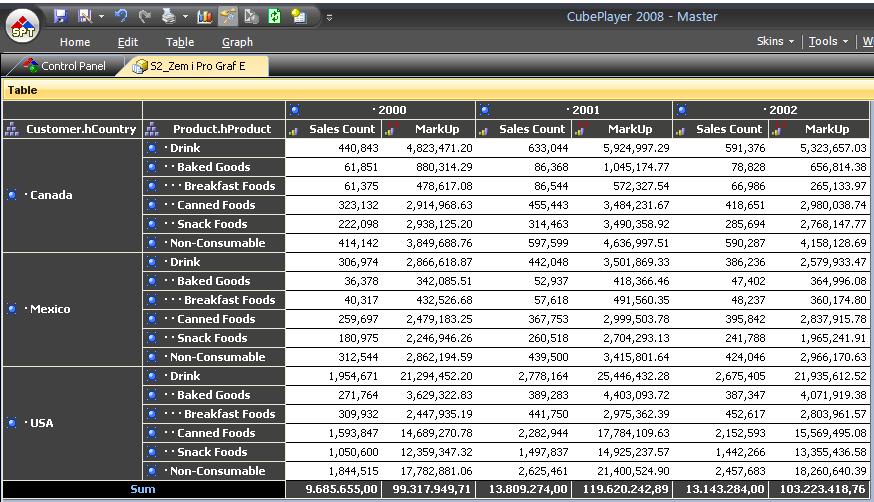
Task: Click blue icon beside USA Drink row
Action: [x=152, y=376]
